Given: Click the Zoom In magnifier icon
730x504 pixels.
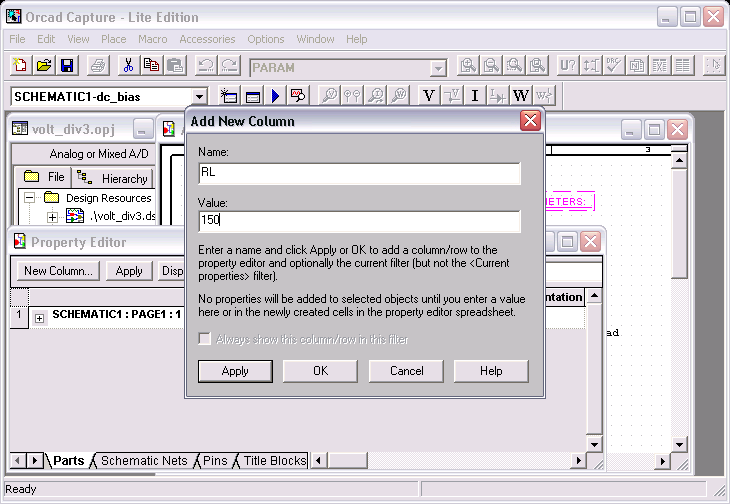Looking at the screenshot, I should (468, 66).
